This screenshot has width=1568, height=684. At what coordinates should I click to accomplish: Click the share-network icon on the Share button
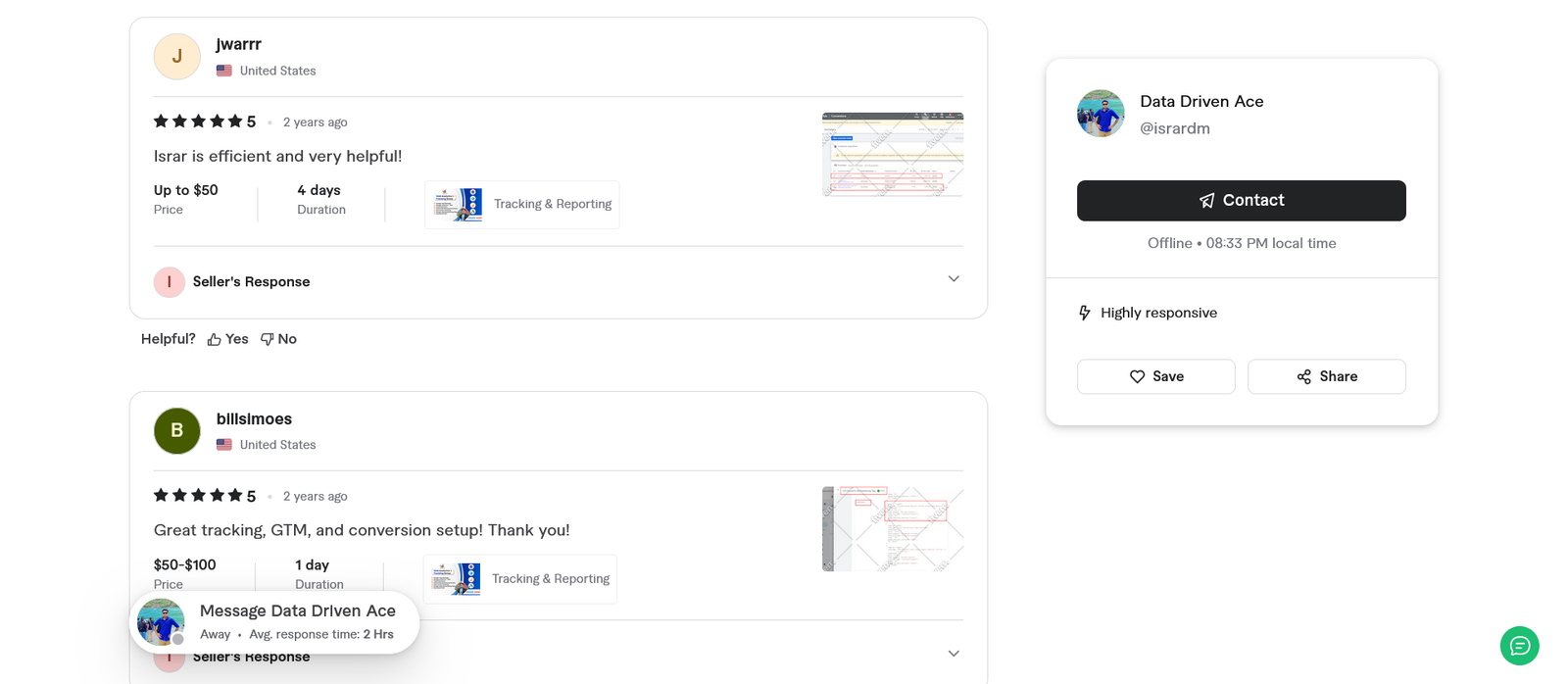coord(1303,376)
